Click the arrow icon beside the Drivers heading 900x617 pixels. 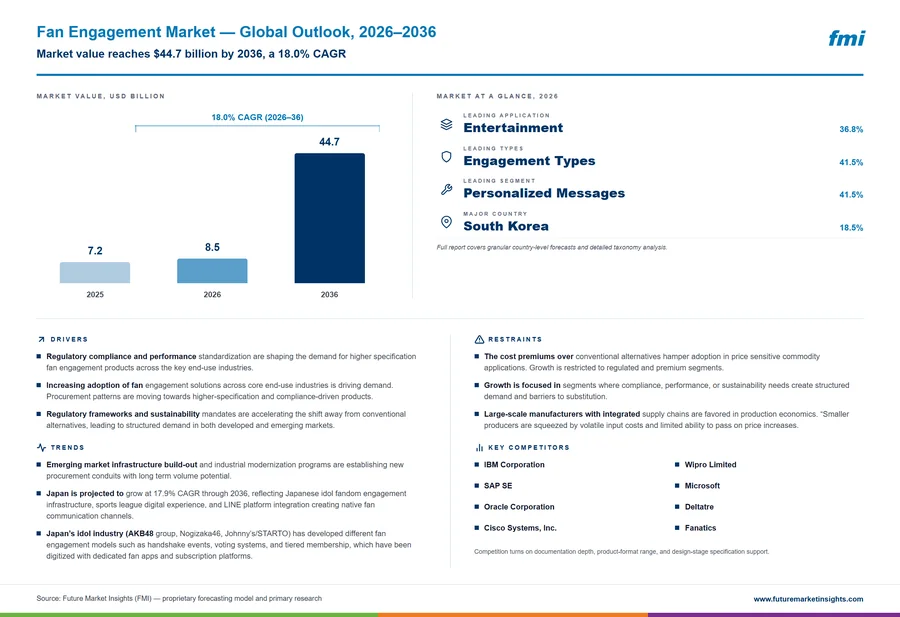pyautogui.click(x=41, y=340)
